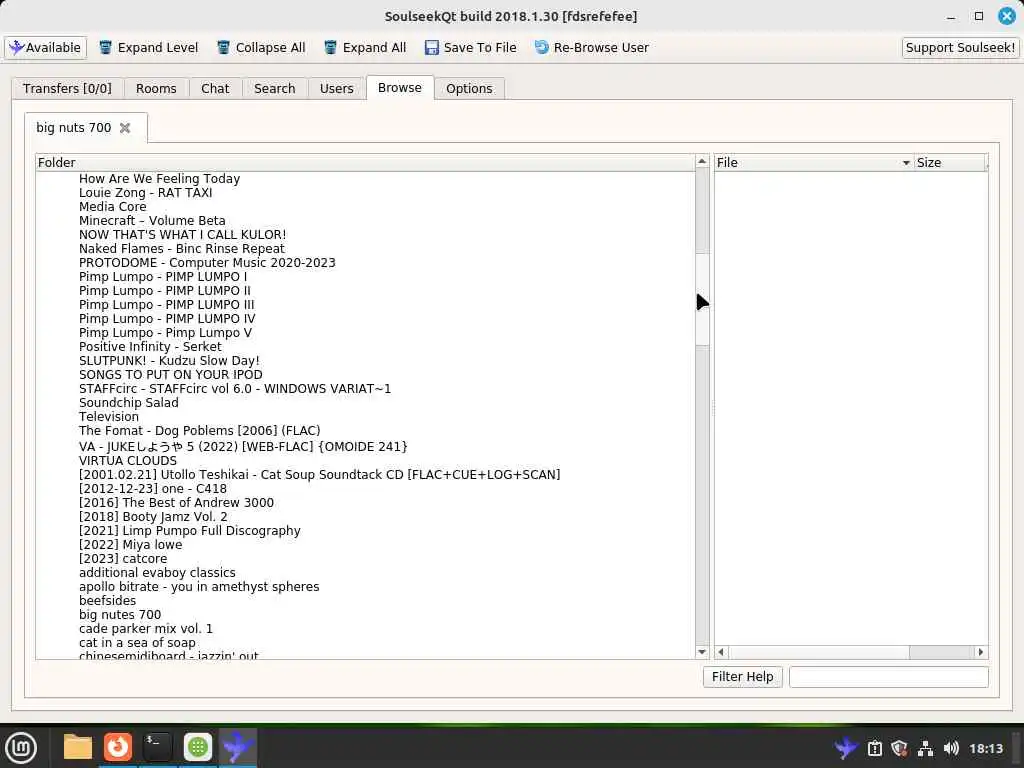Click Expand All toolbar icon

pos(330,48)
